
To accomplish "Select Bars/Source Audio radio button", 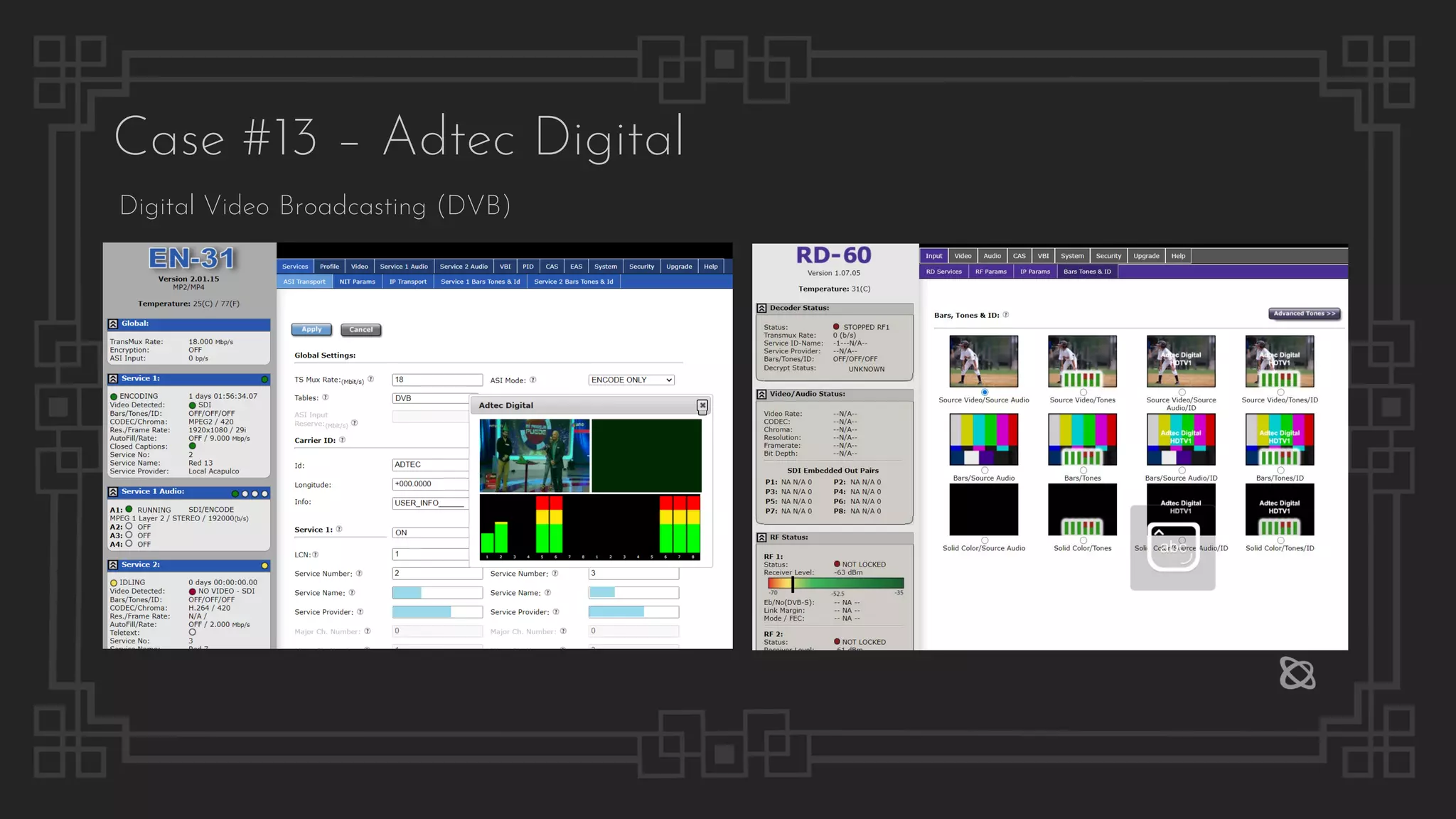I will (985, 471).
